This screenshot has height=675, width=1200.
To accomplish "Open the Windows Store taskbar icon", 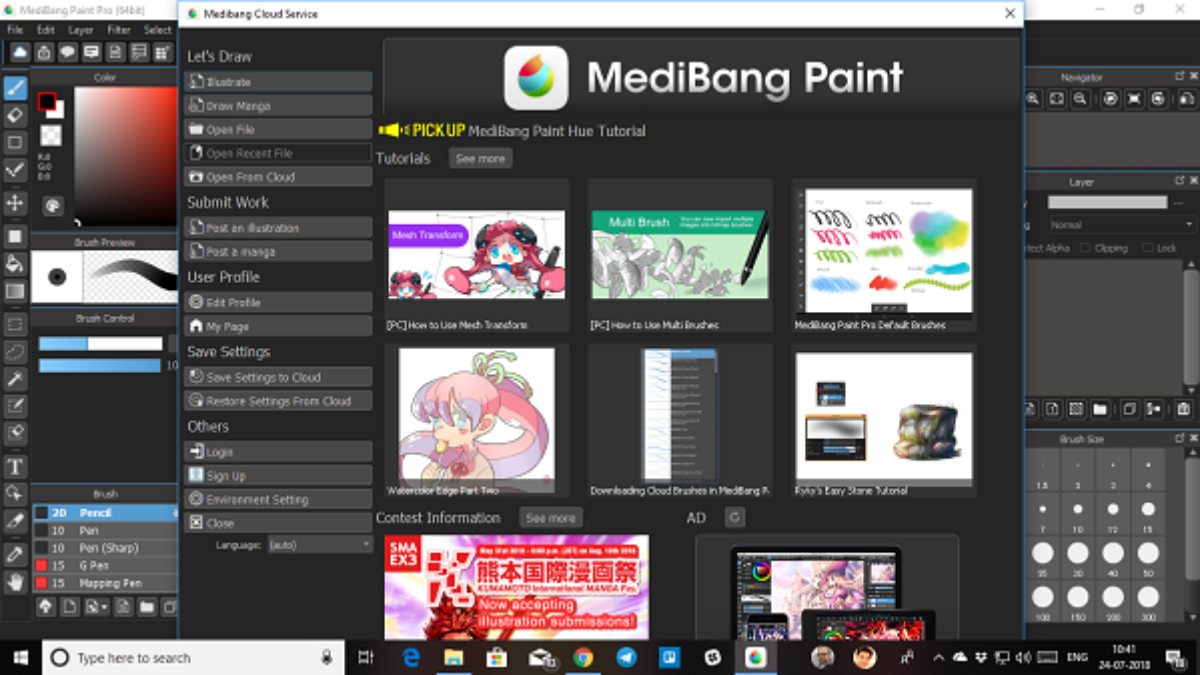I will [x=497, y=657].
